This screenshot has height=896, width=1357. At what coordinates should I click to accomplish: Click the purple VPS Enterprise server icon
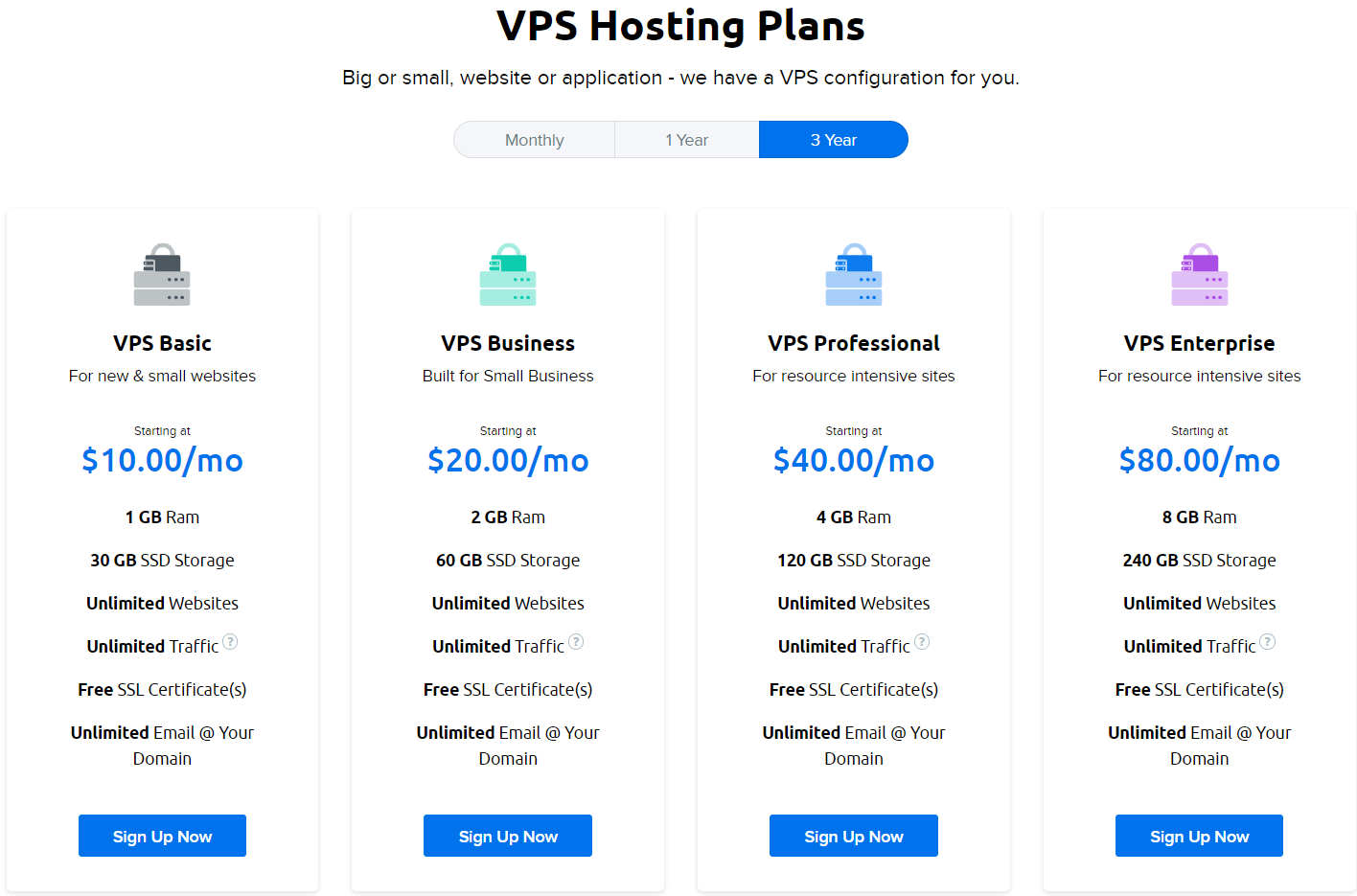(x=1200, y=274)
